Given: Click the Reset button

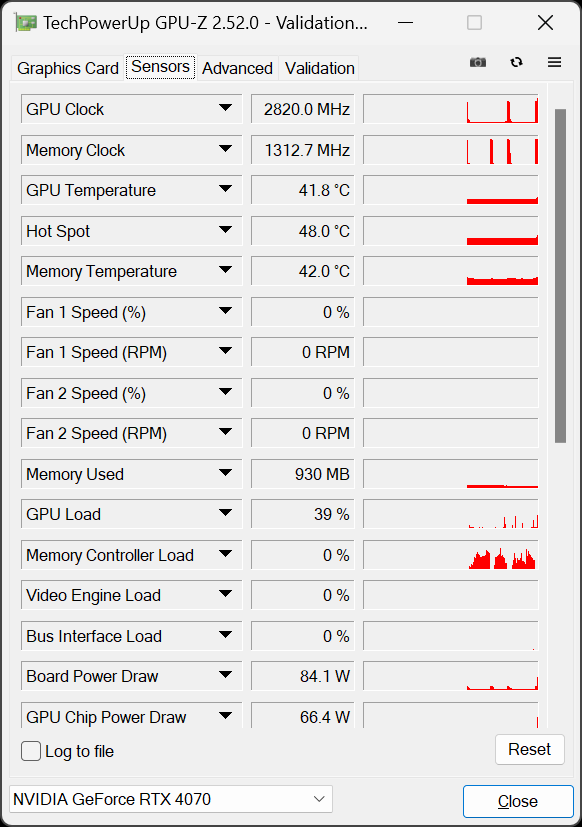Looking at the screenshot, I should 530,749.
